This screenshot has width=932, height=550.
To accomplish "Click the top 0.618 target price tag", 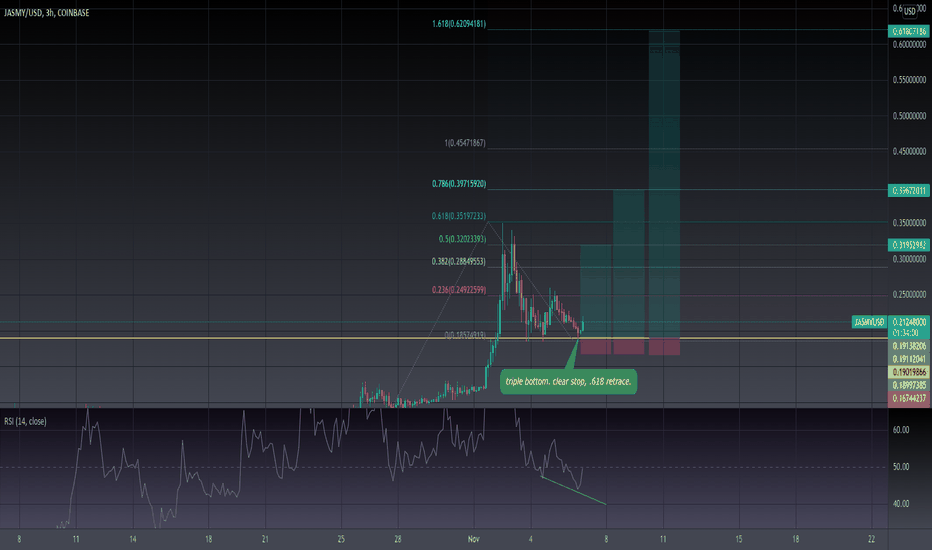I will tap(909, 31).
